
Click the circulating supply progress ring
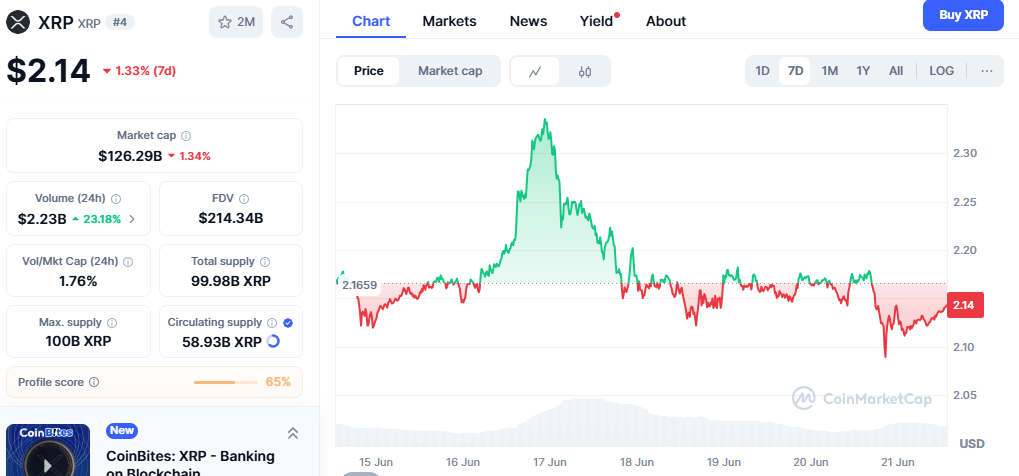274,341
